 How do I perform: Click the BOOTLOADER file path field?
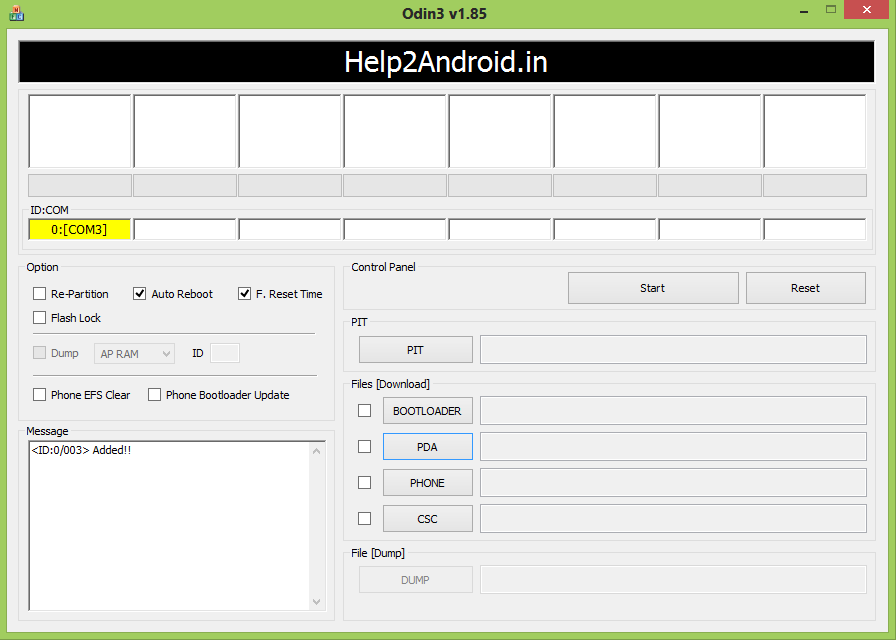point(673,411)
